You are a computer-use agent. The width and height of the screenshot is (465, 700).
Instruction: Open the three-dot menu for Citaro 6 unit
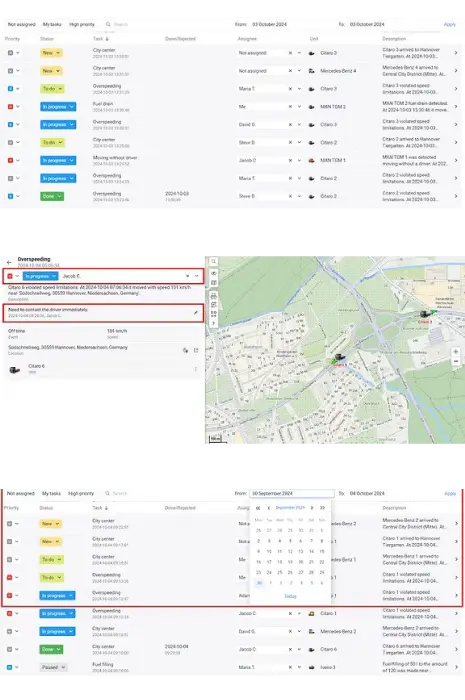195,369
